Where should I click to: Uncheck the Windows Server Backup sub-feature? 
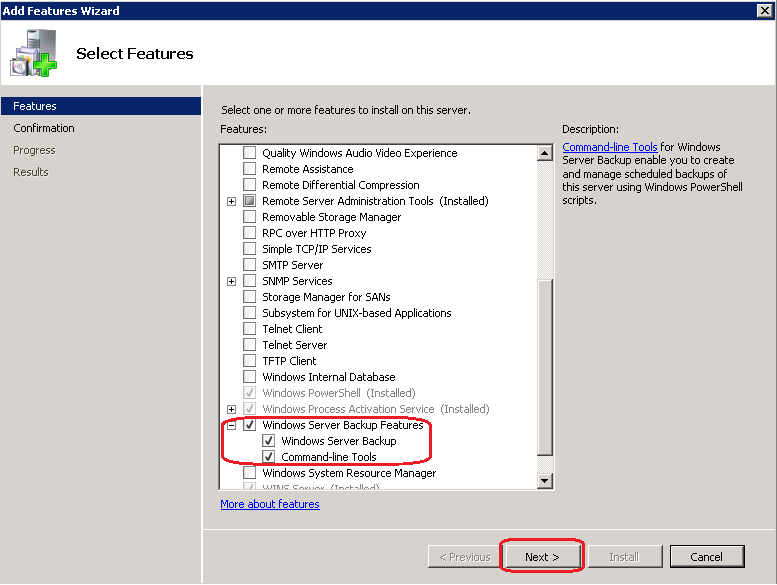coord(268,440)
